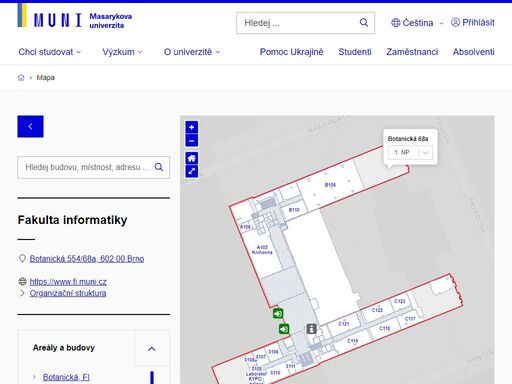Go to the home breadcrumb icon
512x384 pixels.
(21, 78)
